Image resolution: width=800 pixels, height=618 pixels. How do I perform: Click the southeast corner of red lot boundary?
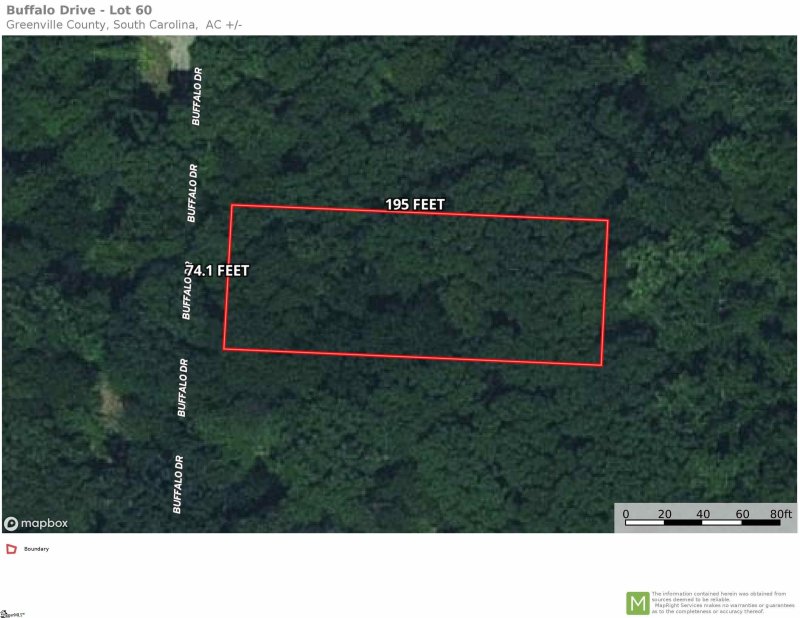602,365
